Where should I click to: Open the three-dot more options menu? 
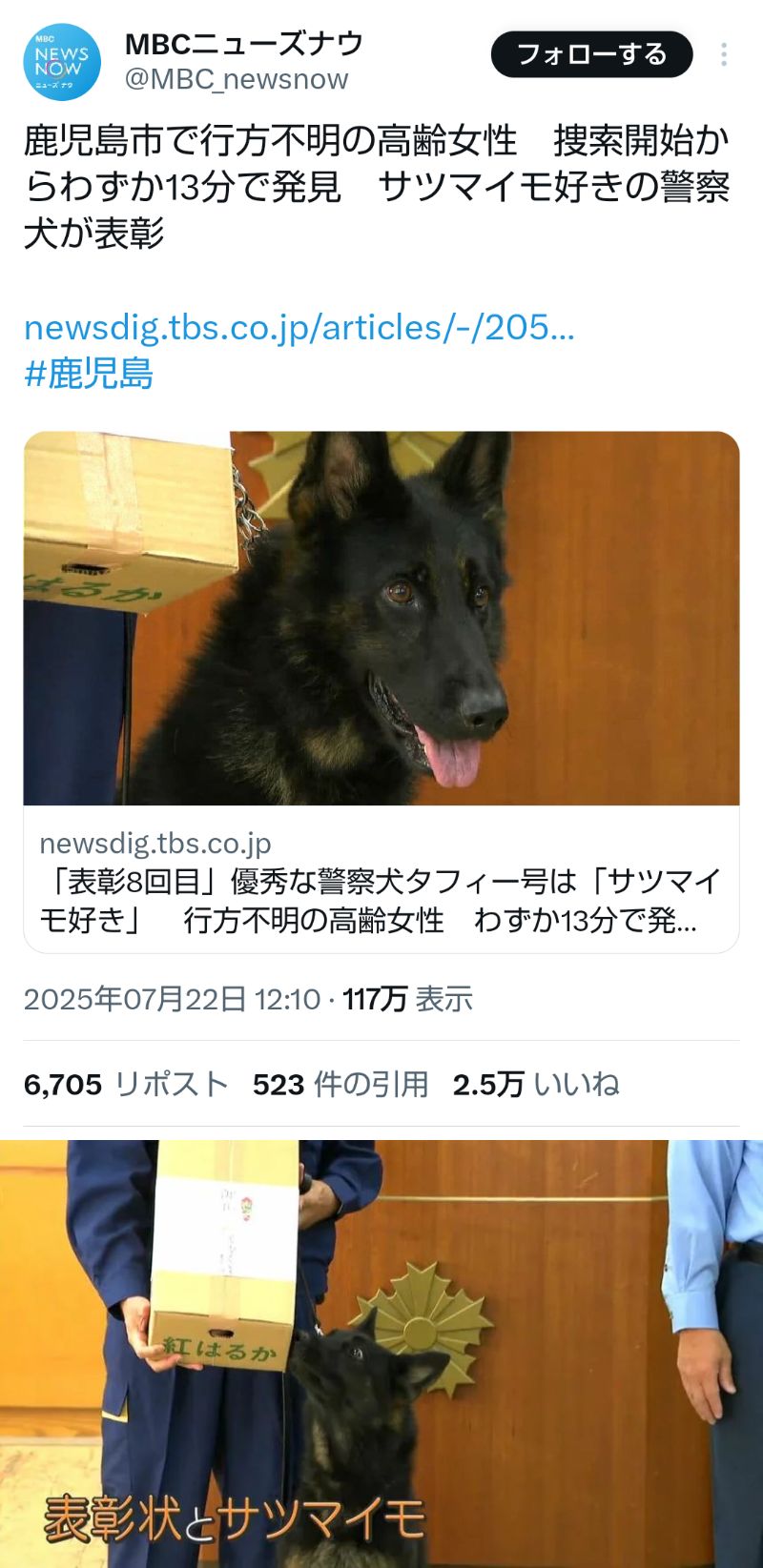pos(724,54)
